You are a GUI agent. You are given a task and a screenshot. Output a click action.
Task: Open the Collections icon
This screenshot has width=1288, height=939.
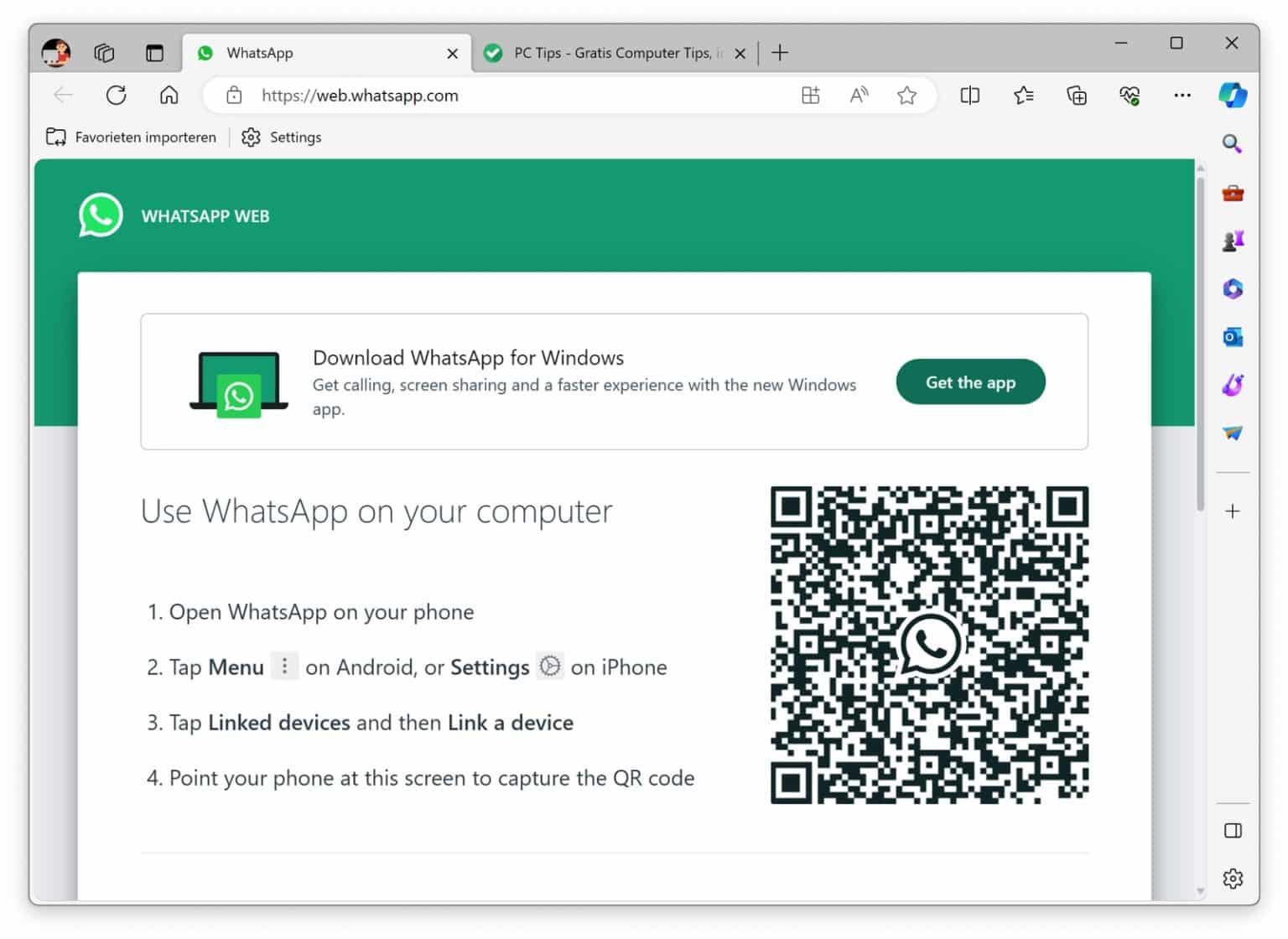pyautogui.click(x=1077, y=95)
